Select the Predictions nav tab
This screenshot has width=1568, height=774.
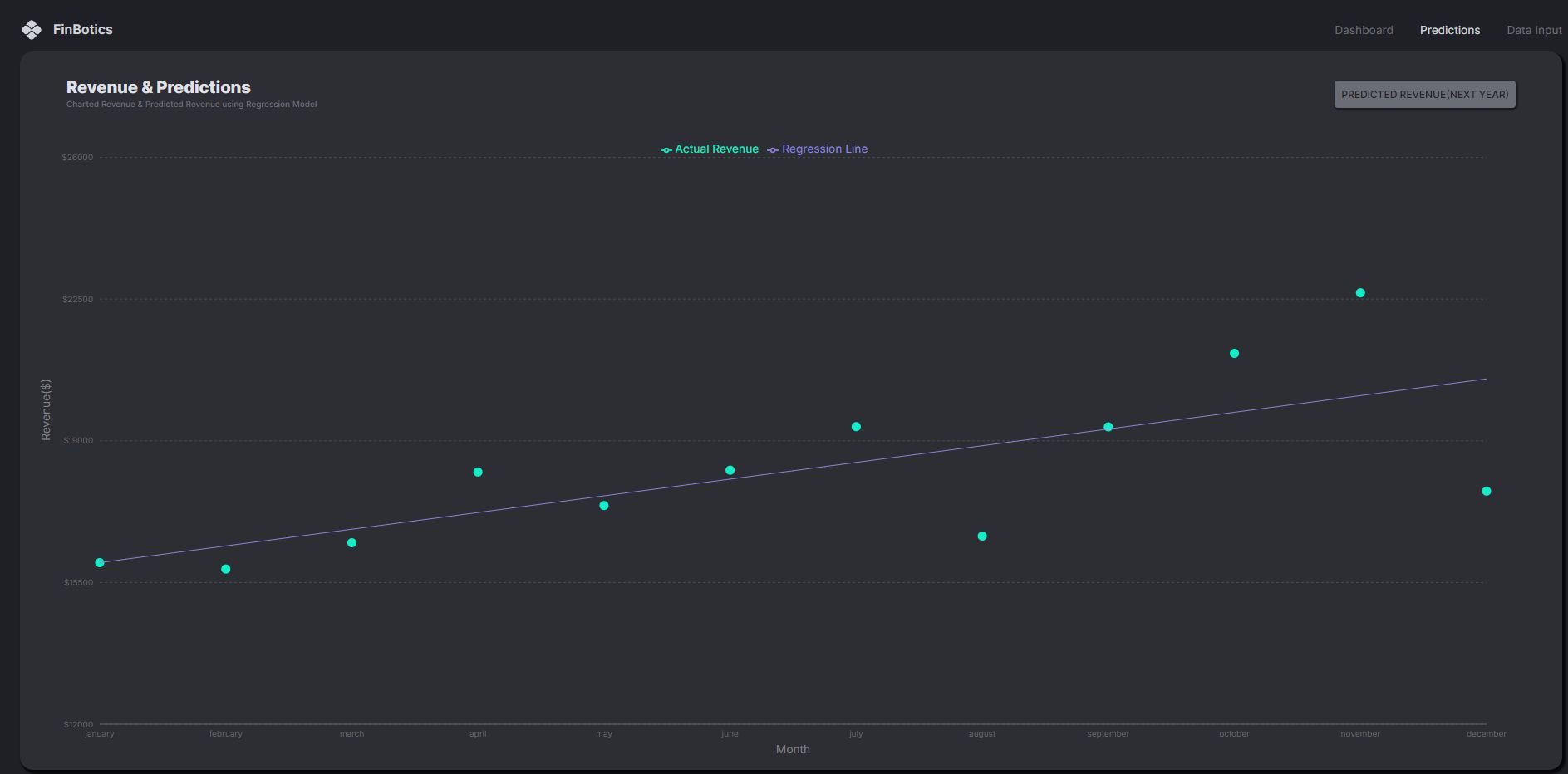click(1449, 30)
